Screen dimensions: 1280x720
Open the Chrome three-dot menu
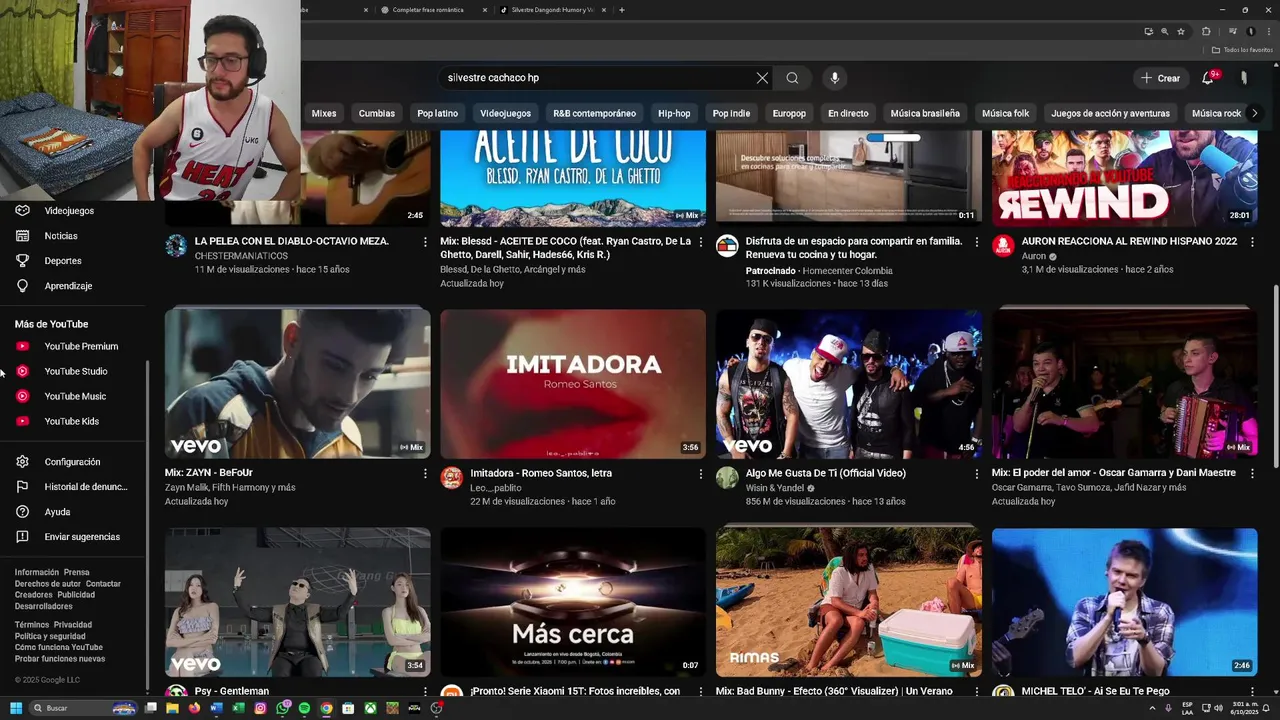1268,31
